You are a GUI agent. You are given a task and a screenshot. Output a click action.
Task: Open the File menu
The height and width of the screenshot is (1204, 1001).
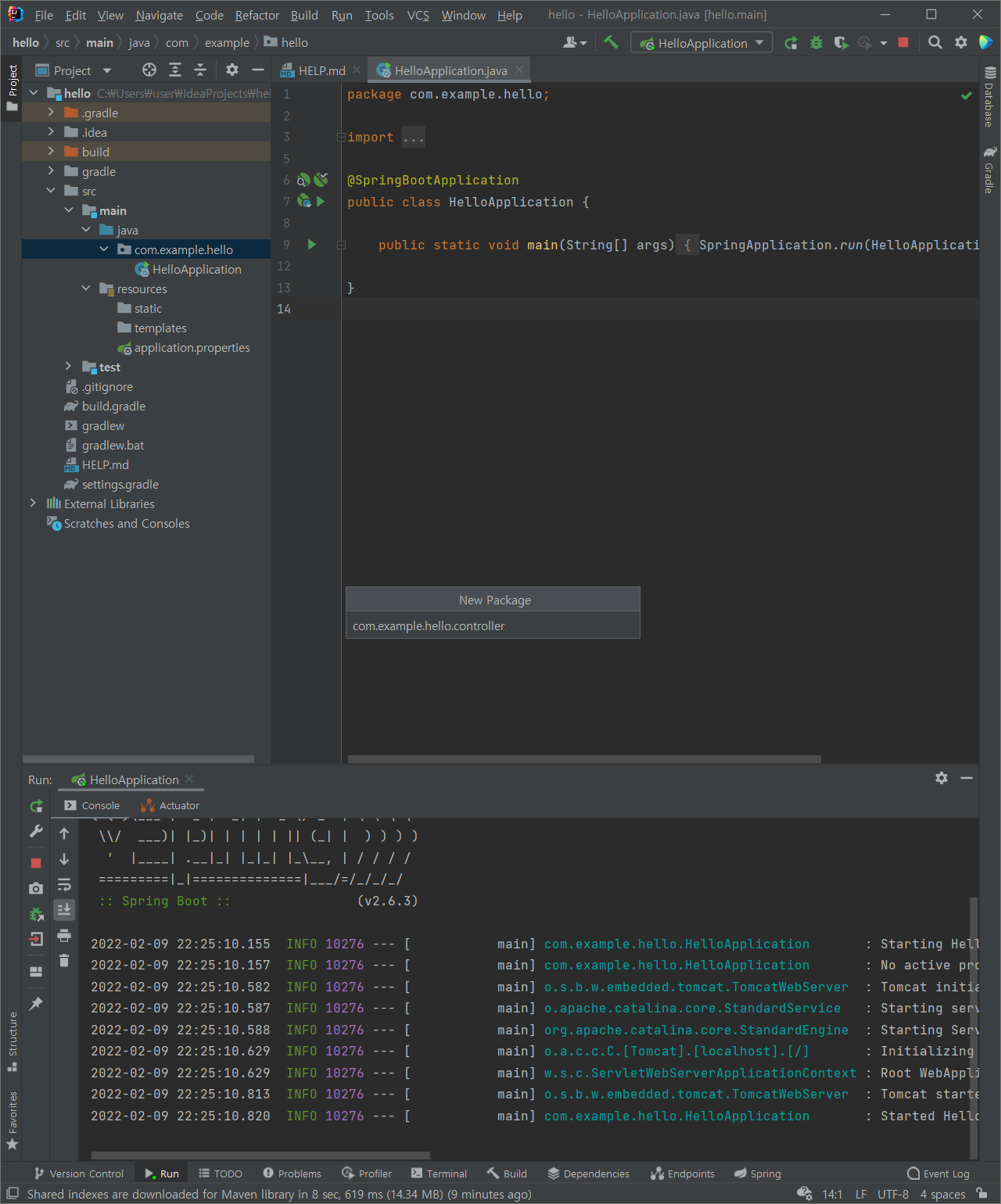click(x=44, y=15)
